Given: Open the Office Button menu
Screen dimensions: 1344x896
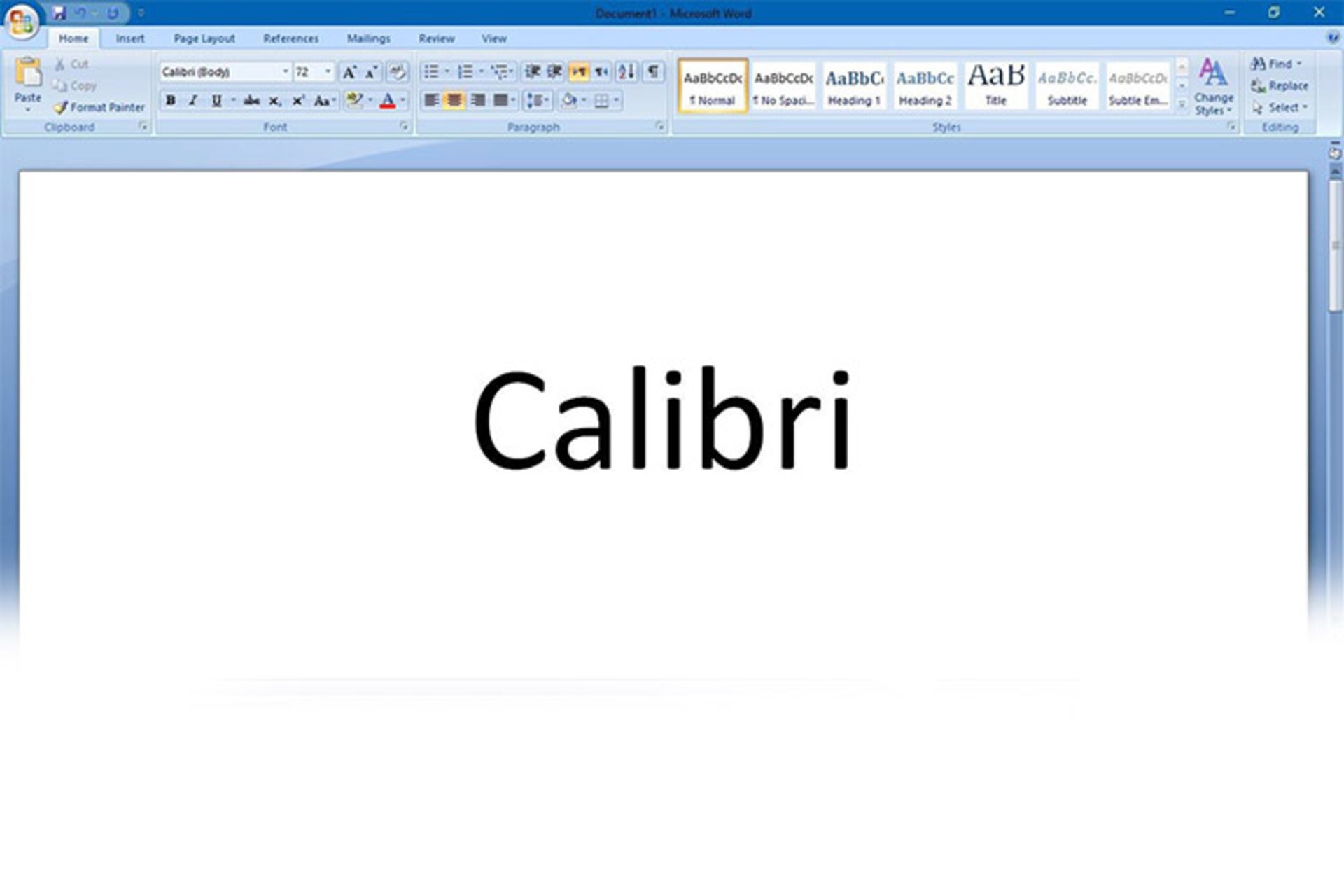Looking at the screenshot, I should pyautogui.click(x=21, y=22).
